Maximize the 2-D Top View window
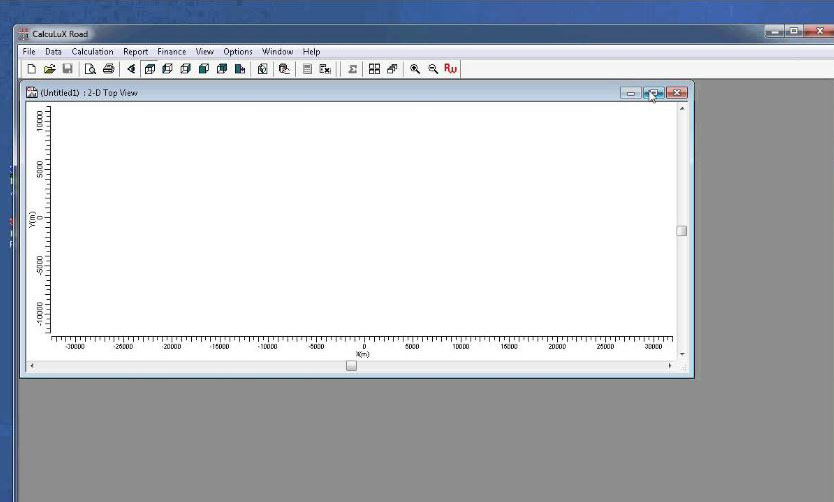The width and height of the screenshot is (834, 502). pos(654,93)
